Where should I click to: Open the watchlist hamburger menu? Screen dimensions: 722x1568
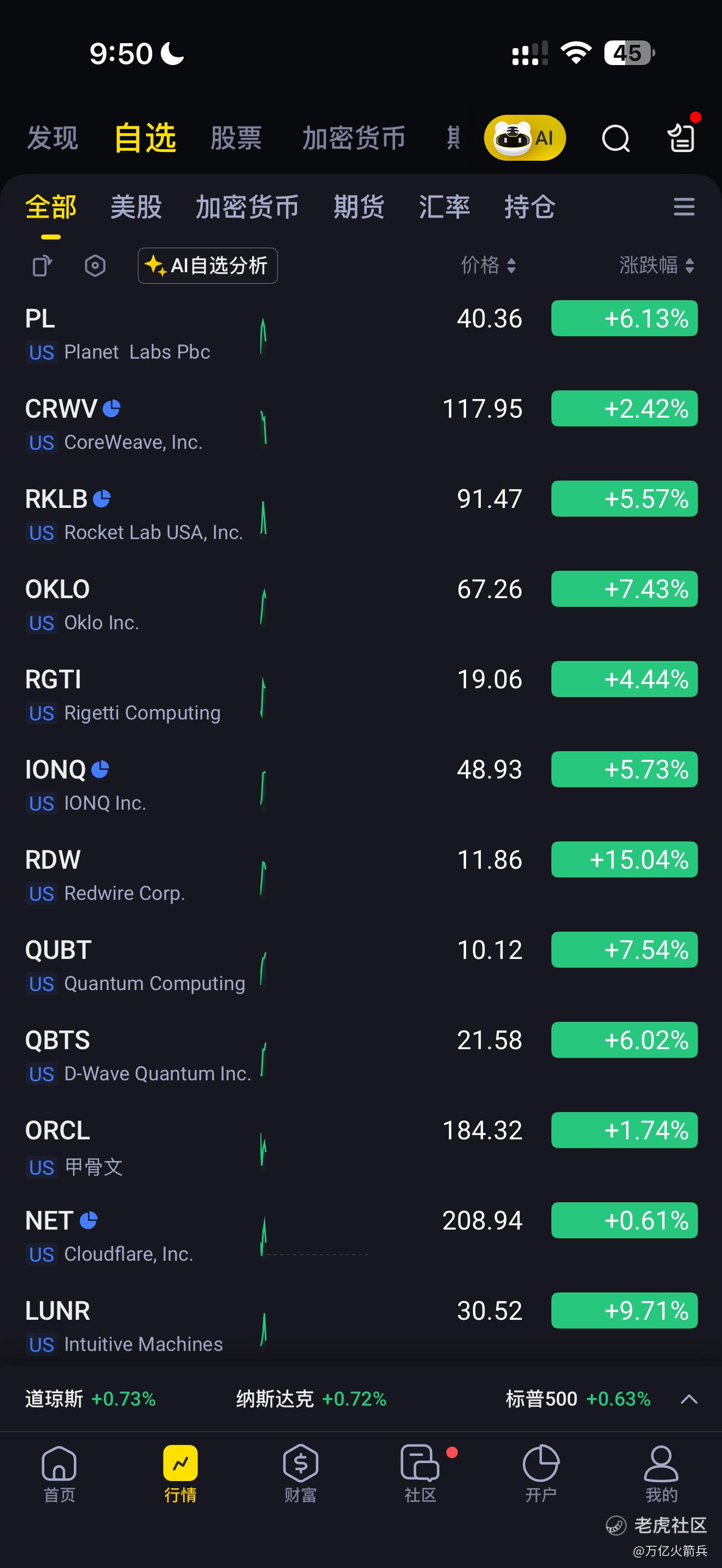[x=684, y=207]
